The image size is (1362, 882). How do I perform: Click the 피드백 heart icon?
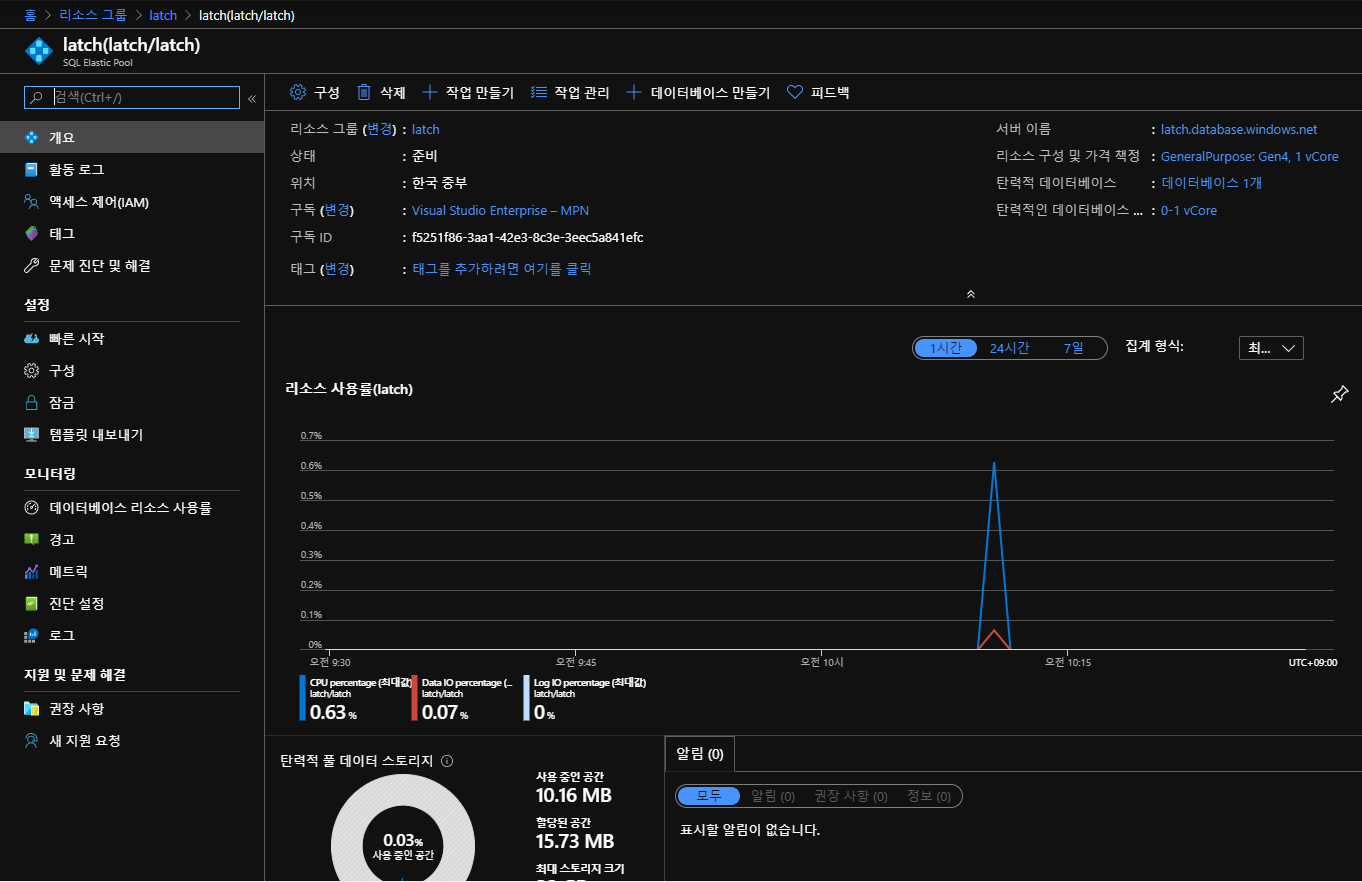click(795, 92)
